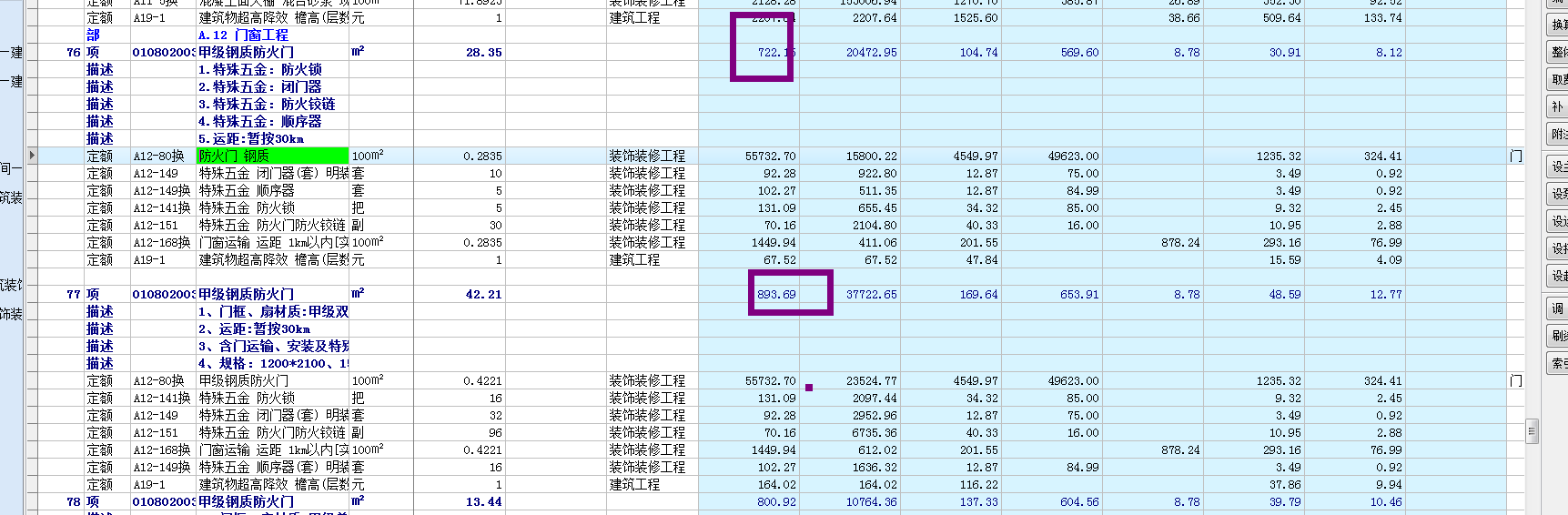Click quantity cell 42.21 of item 77

[483, 294]
